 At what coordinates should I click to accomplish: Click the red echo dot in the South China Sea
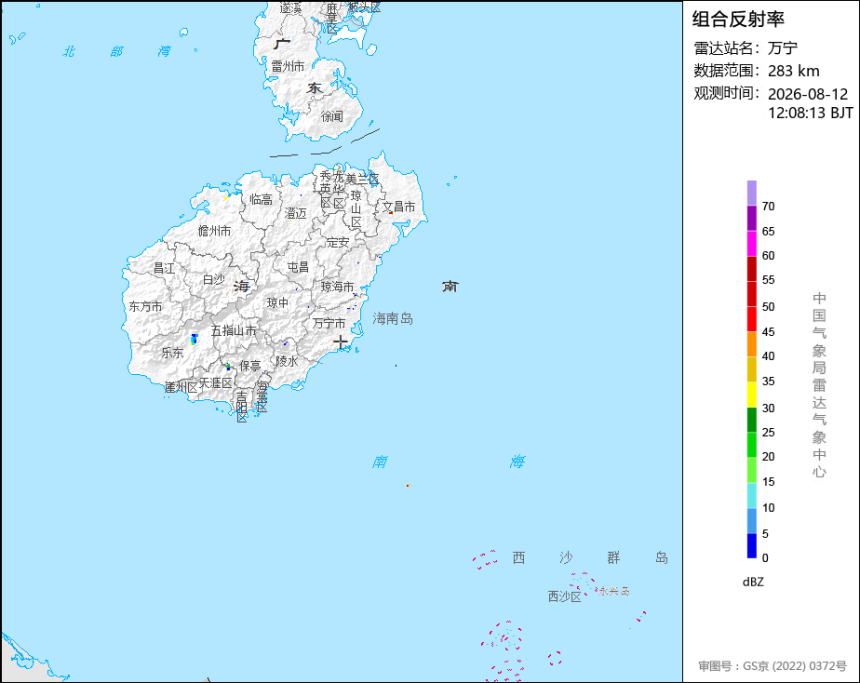pos(408,486)
